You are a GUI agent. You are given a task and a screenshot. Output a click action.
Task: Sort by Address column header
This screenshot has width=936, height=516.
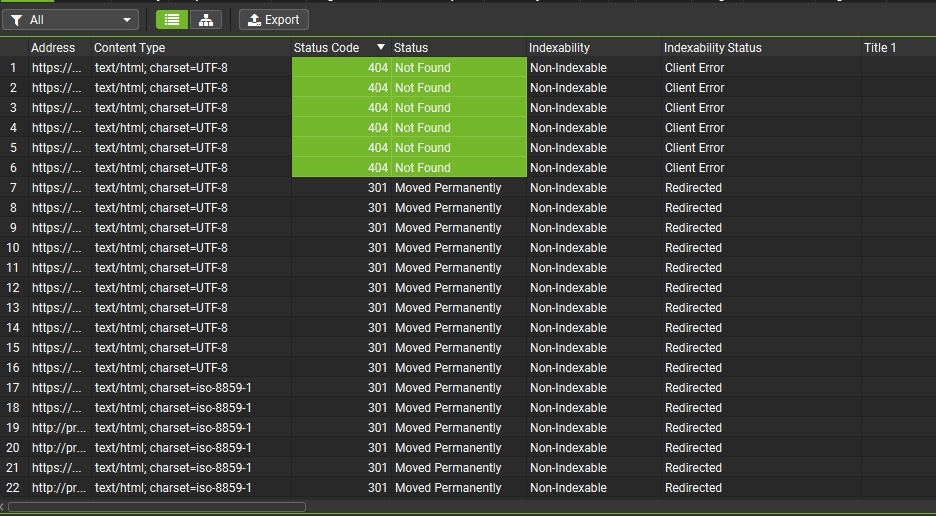point(53,48)
